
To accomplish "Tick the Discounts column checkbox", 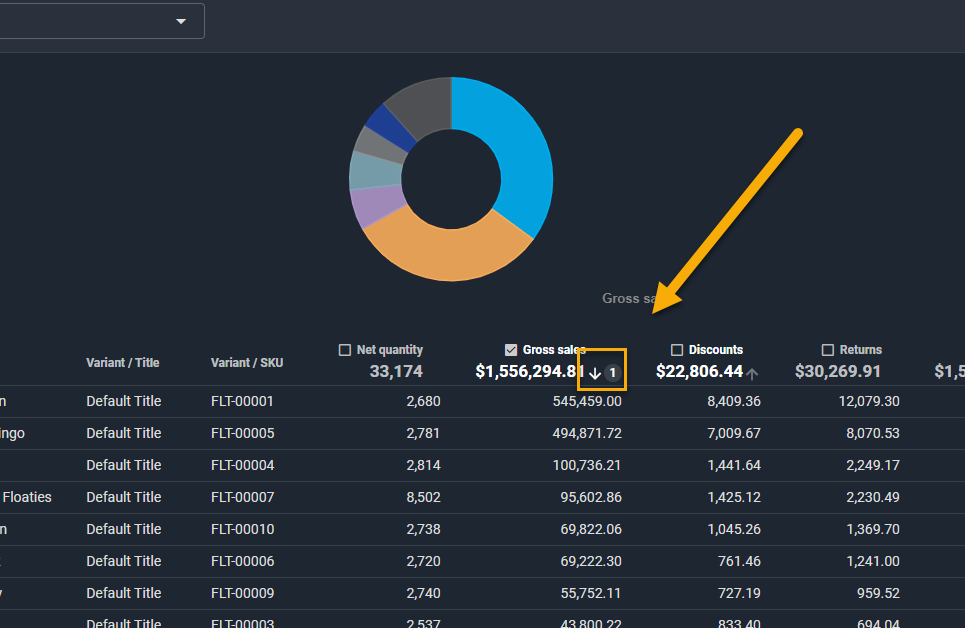I will coord(677,350).
